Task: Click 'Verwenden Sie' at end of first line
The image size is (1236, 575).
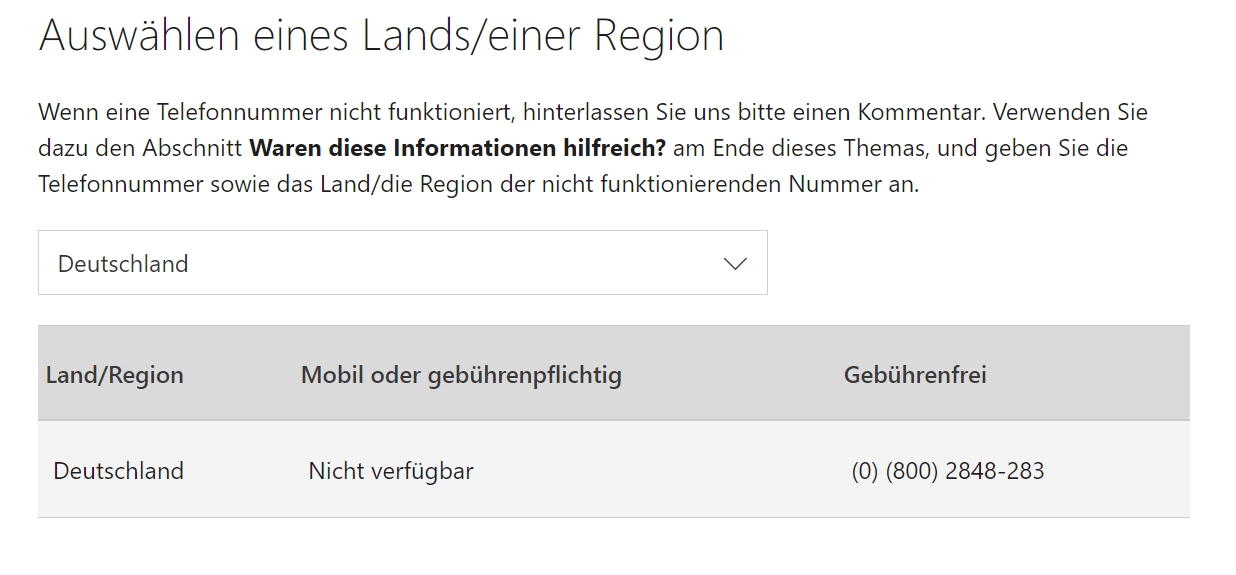Action: (1070, 112)
